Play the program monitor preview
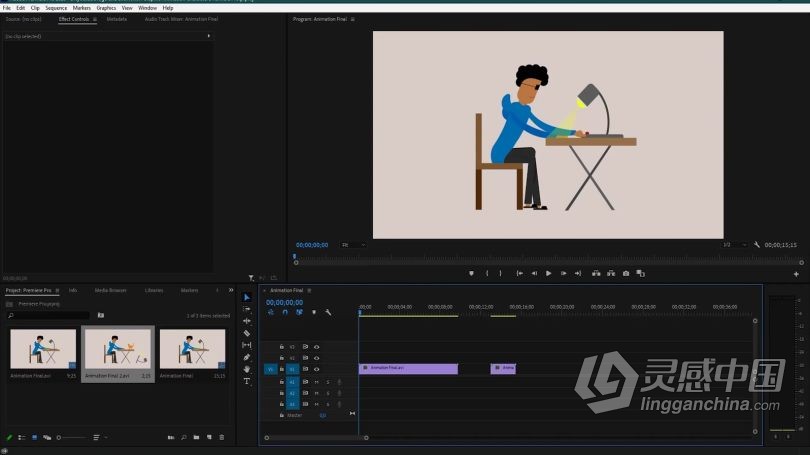Viewport: 810px width, 455px height. coord(549,273)
